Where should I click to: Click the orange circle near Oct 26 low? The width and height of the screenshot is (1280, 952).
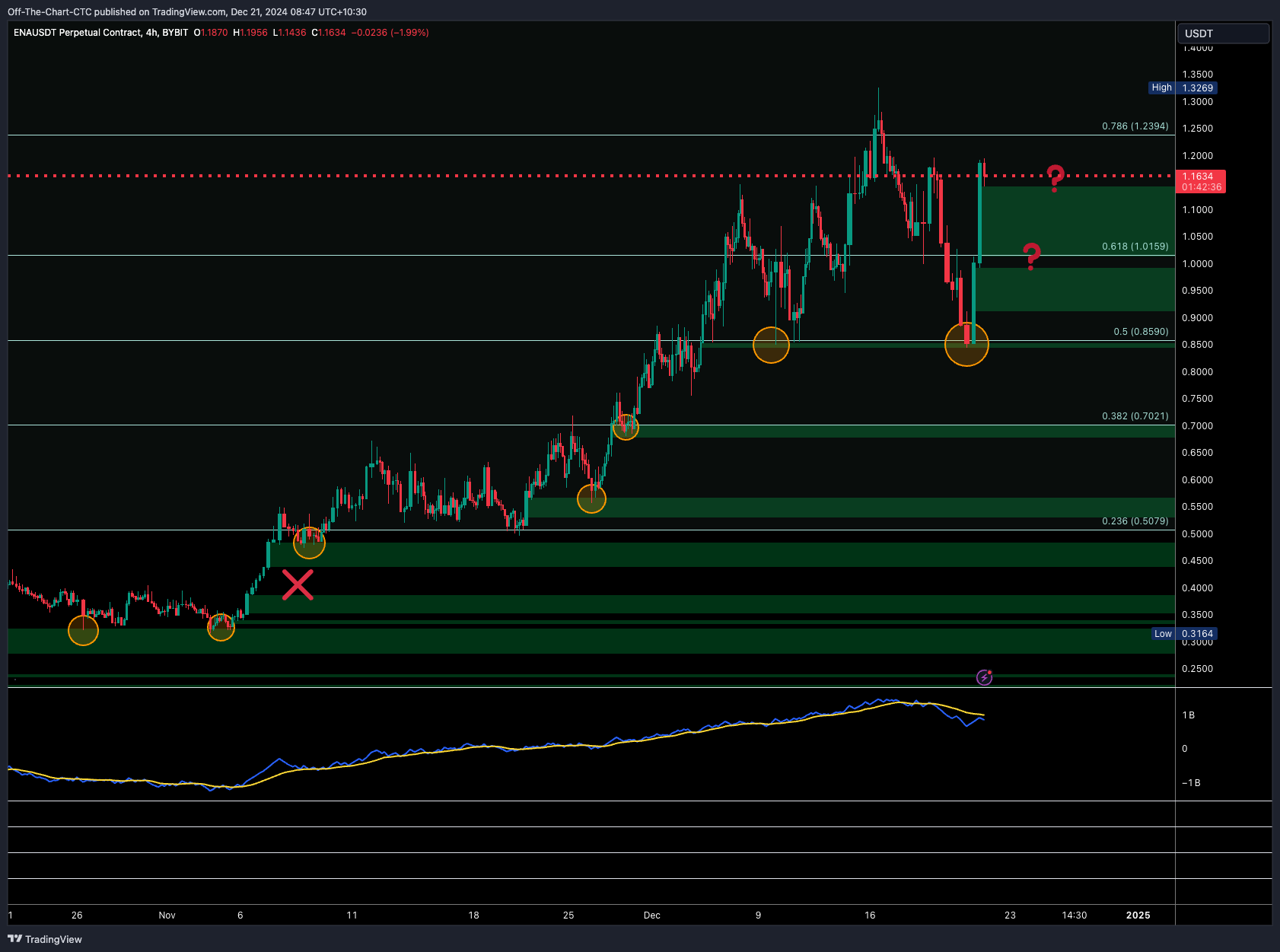pos(83,630)
